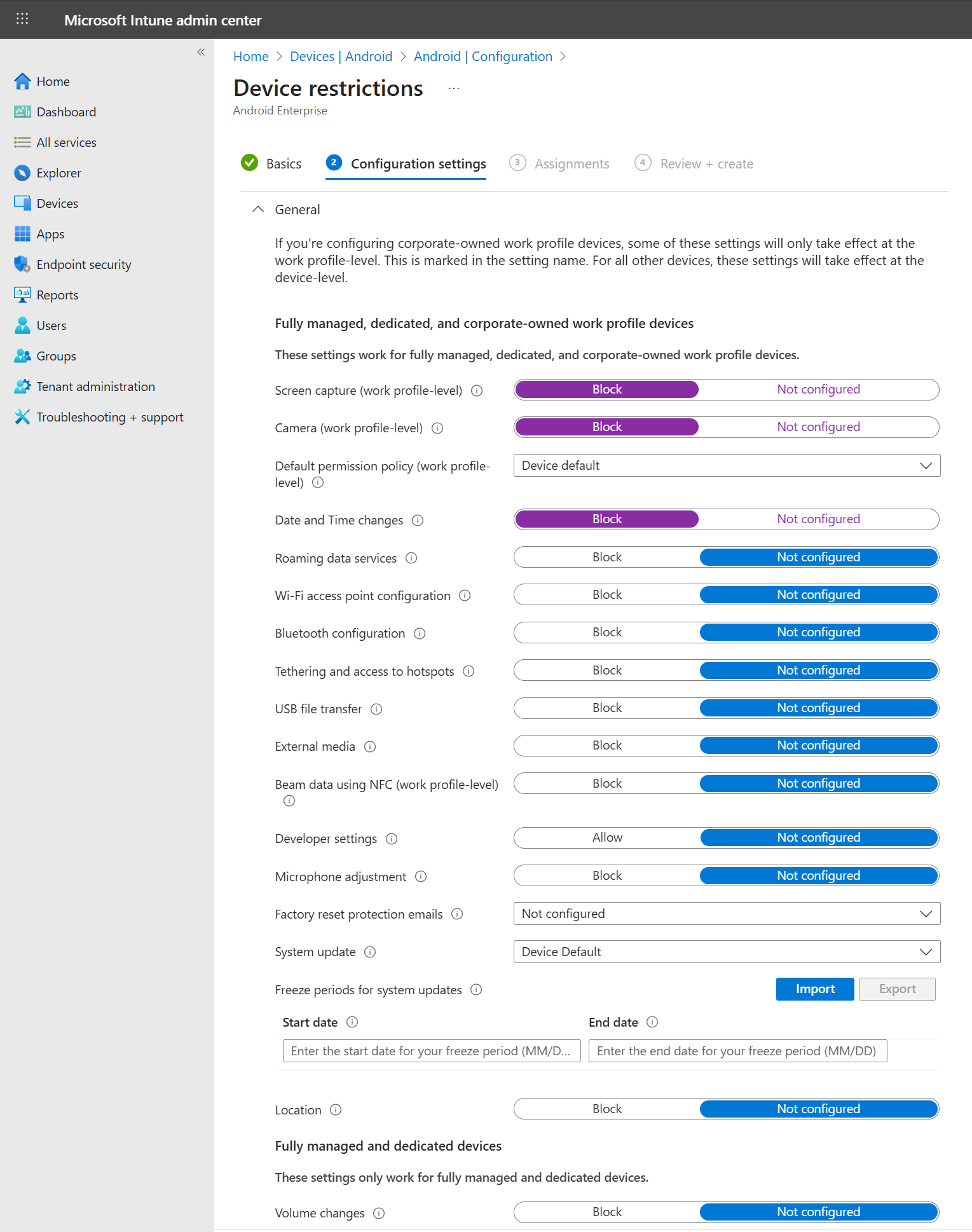Set Developer settings to Allow

tap(607, 838)
